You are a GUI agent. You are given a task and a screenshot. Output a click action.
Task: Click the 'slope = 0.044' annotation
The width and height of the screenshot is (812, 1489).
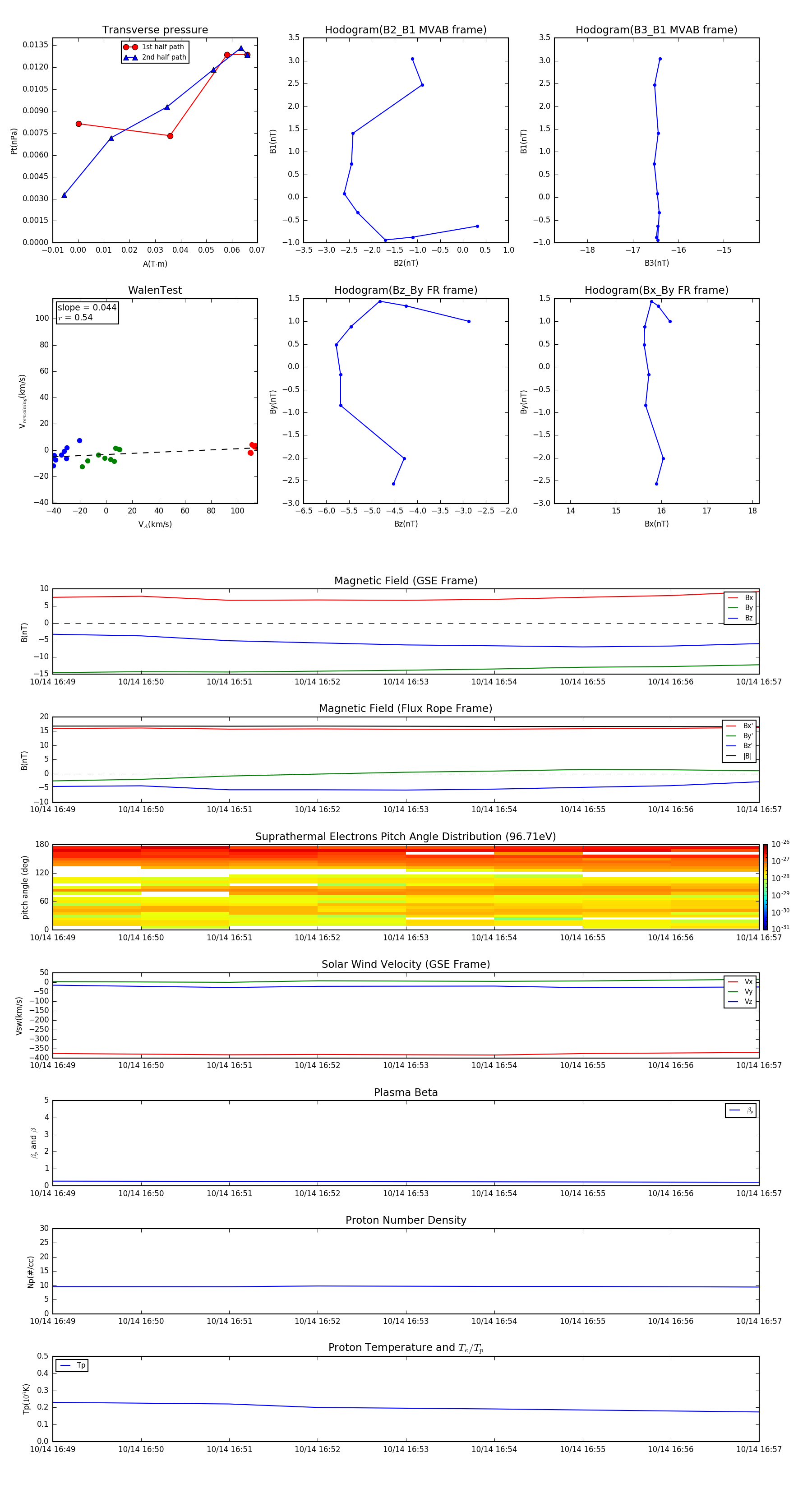87,308
